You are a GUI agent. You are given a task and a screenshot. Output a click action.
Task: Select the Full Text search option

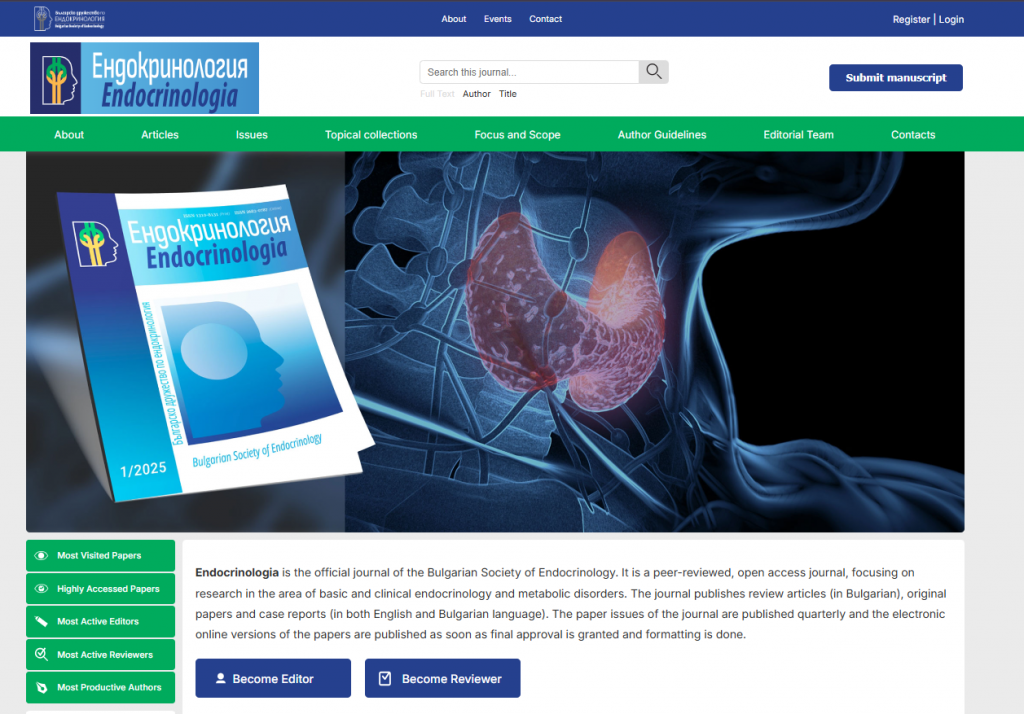(x=437, y=94)
